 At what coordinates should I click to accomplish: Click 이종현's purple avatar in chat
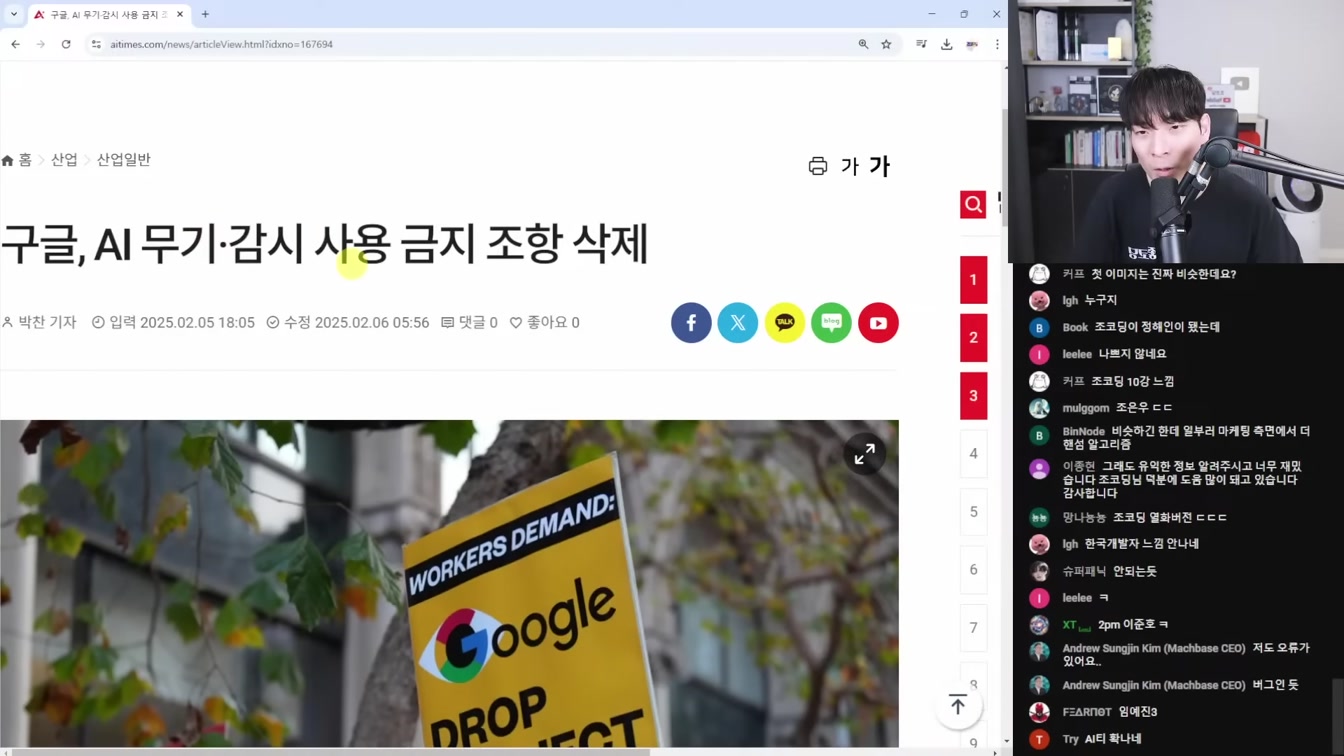coord(1039,468)
